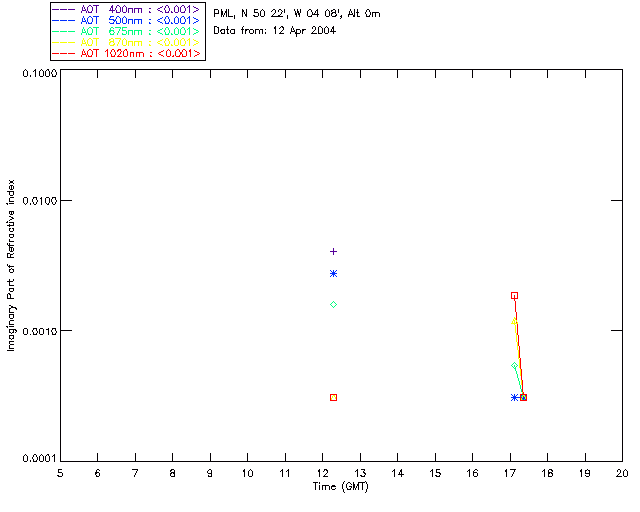
Task: Click the x-axis tick label 13
Action: (x=360, y=473)
